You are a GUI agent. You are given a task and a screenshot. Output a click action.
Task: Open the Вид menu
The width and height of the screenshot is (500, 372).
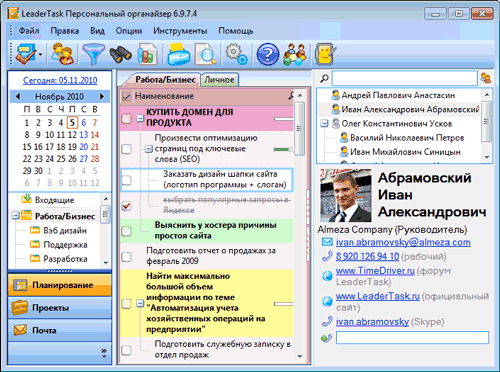(x=97, y=31)
